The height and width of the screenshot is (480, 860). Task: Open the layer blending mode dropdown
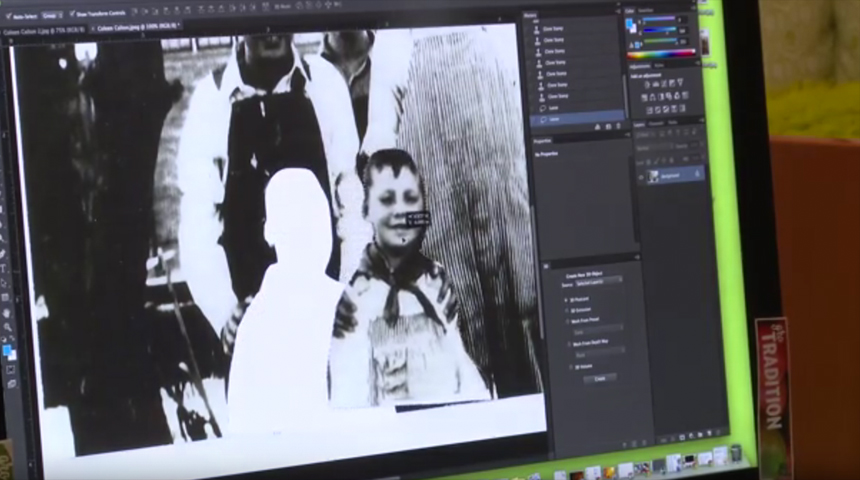click(654, 148)
